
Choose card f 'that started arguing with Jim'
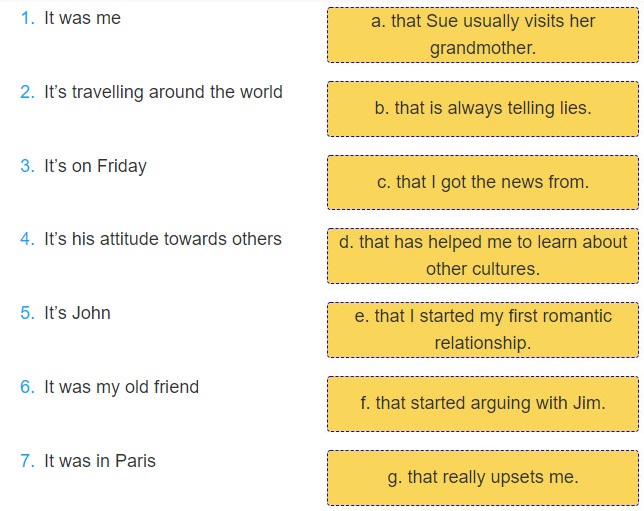coord(483,404)
